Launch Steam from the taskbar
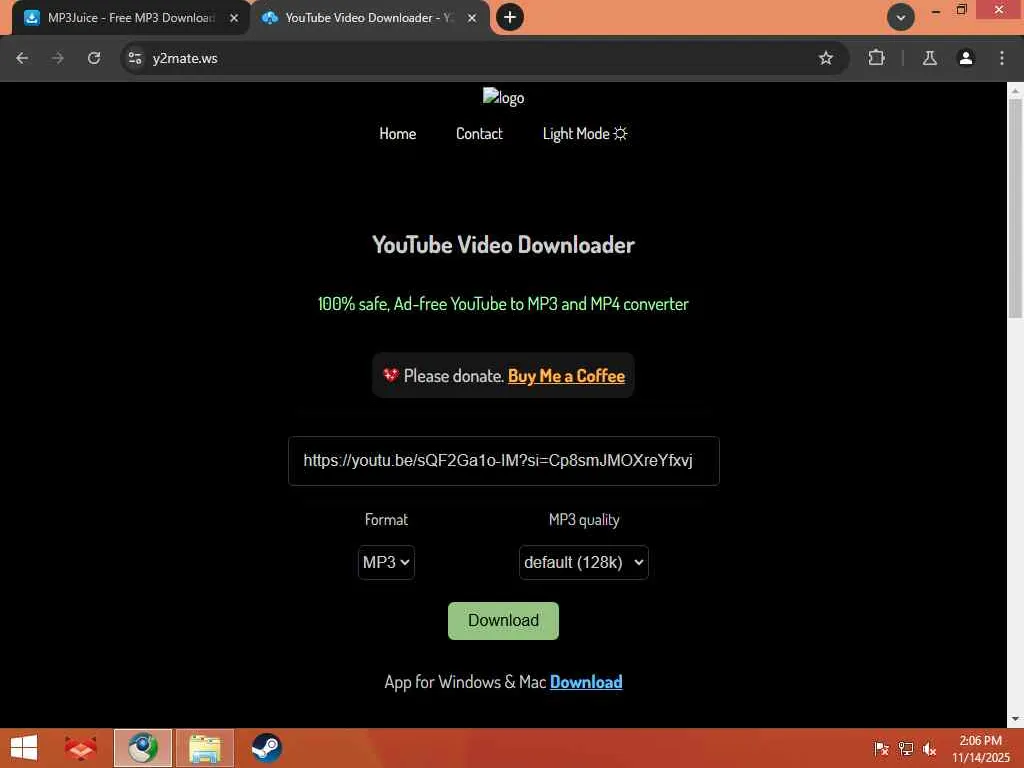The height and width of the screenshot is (768, 1024). pyautogui.click(x=266, y=748)
